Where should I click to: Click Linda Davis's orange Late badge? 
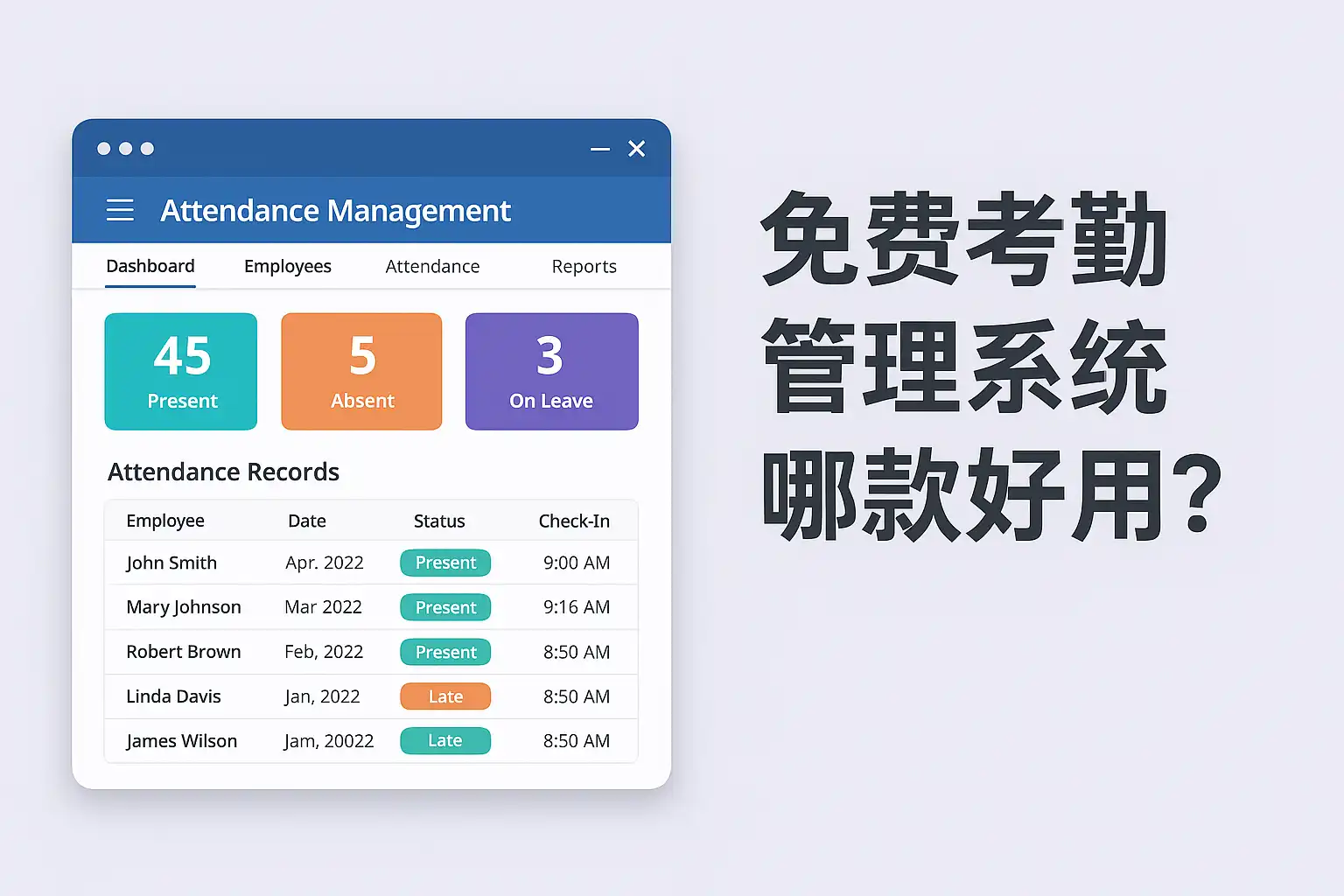point(445,696)
